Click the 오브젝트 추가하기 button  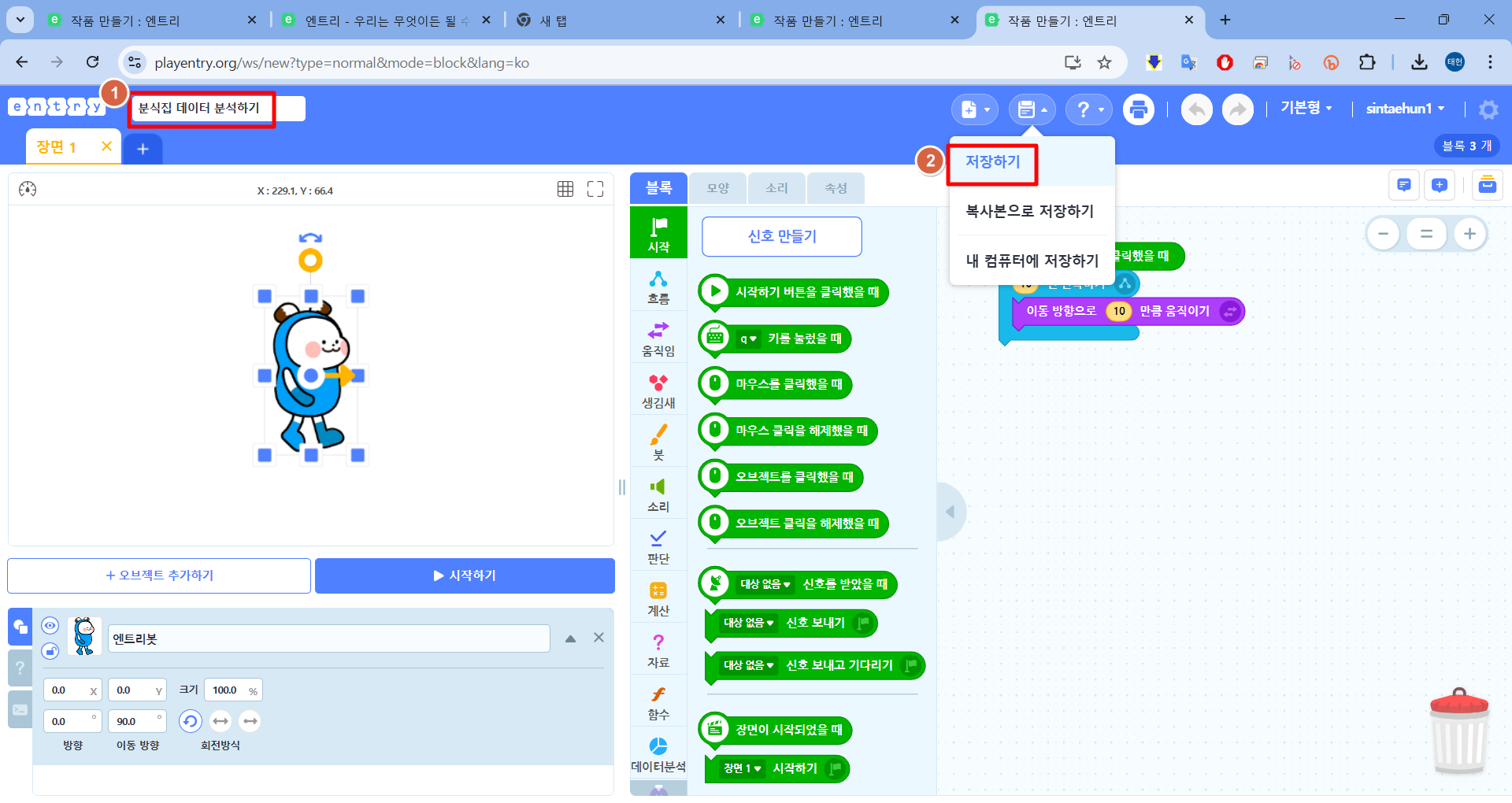tap(159, 575)
